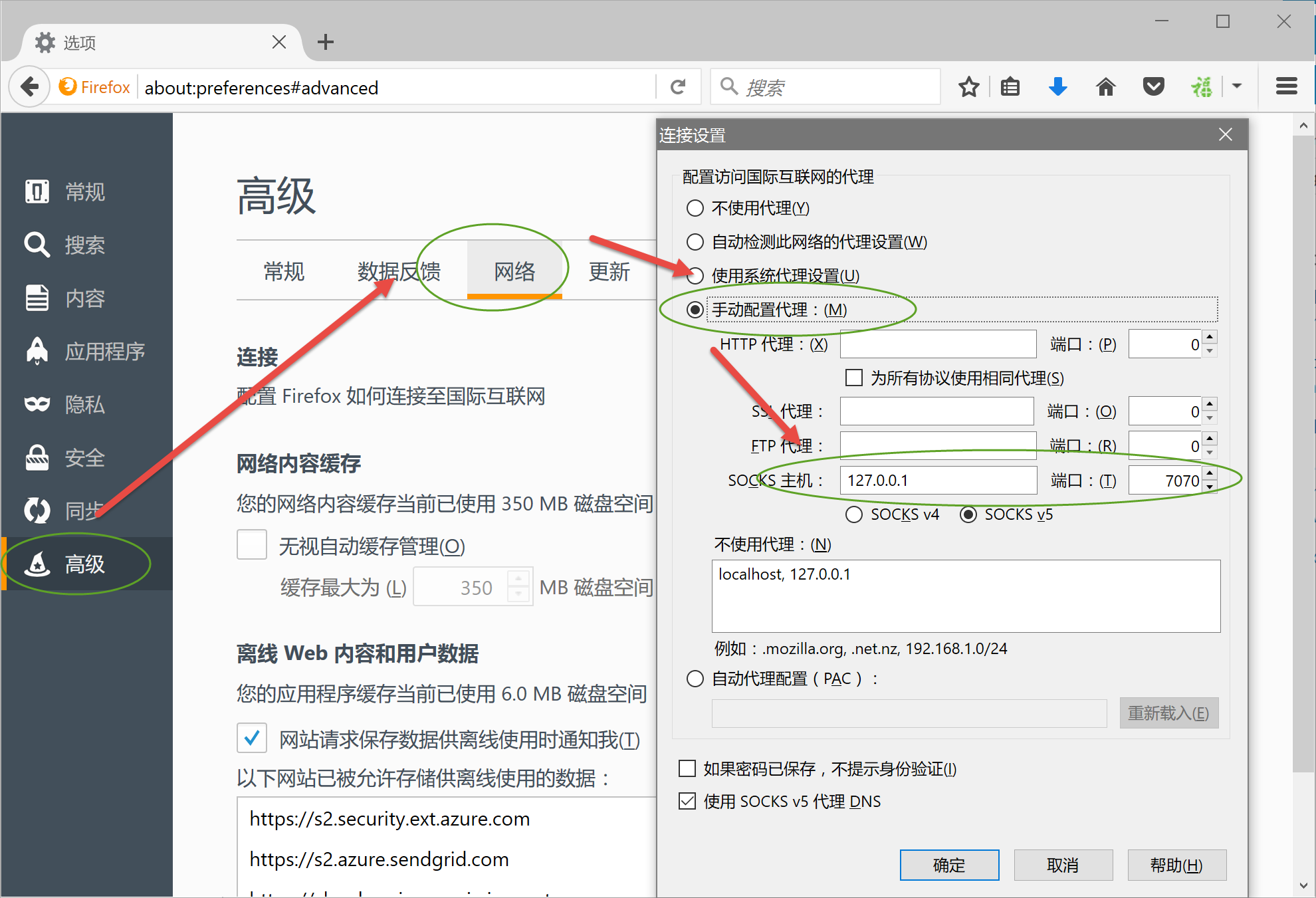Bookmark this page with the star icon
The image size is (1316, 898).
(969, 87)
